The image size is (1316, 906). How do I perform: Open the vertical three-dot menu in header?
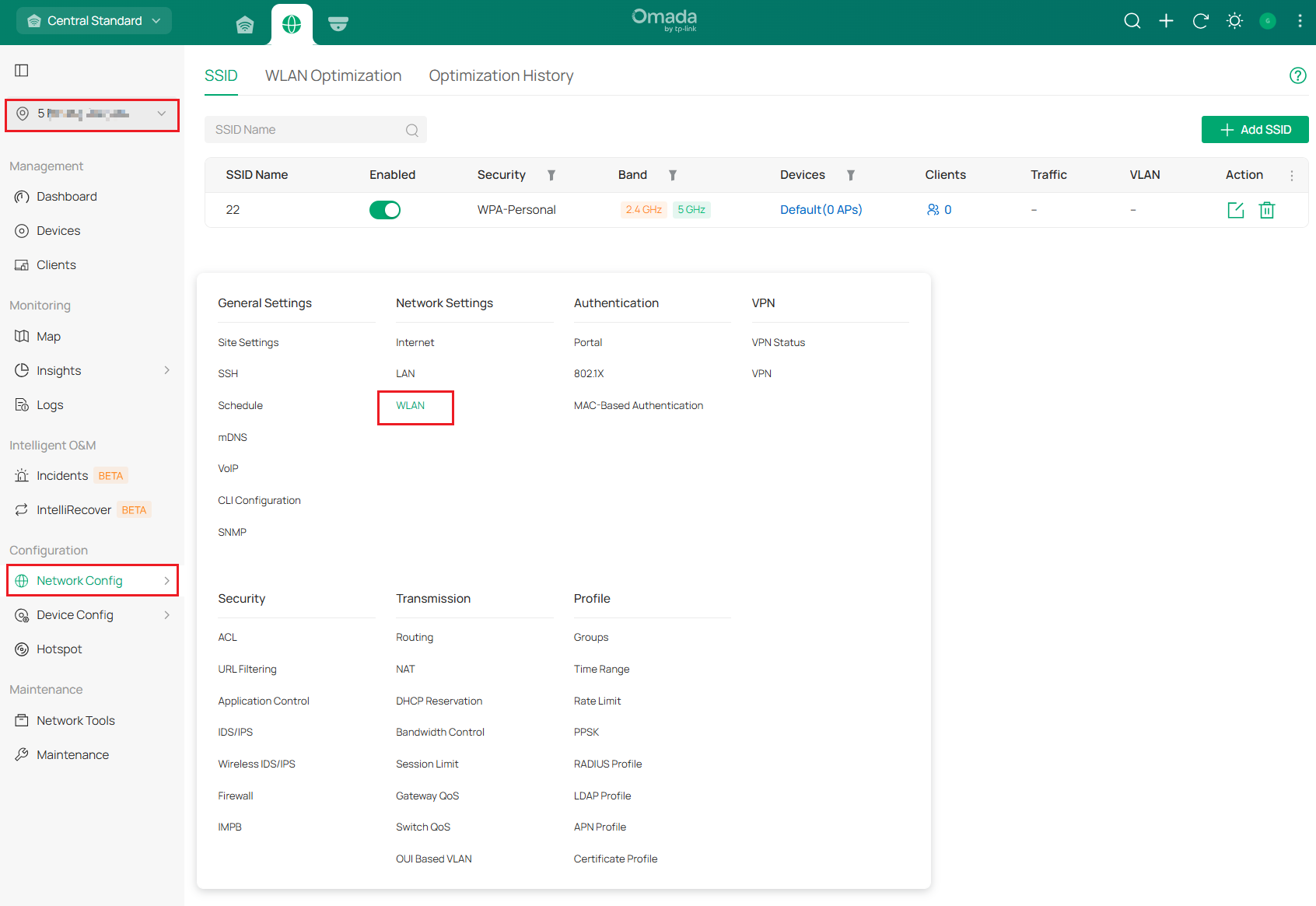(1300, 21)
